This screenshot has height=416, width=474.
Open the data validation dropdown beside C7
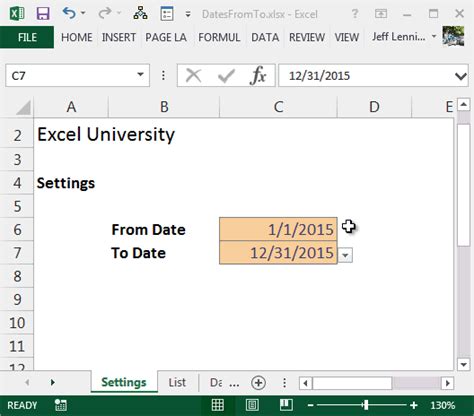pyautogui.click(x=345, y=256)
